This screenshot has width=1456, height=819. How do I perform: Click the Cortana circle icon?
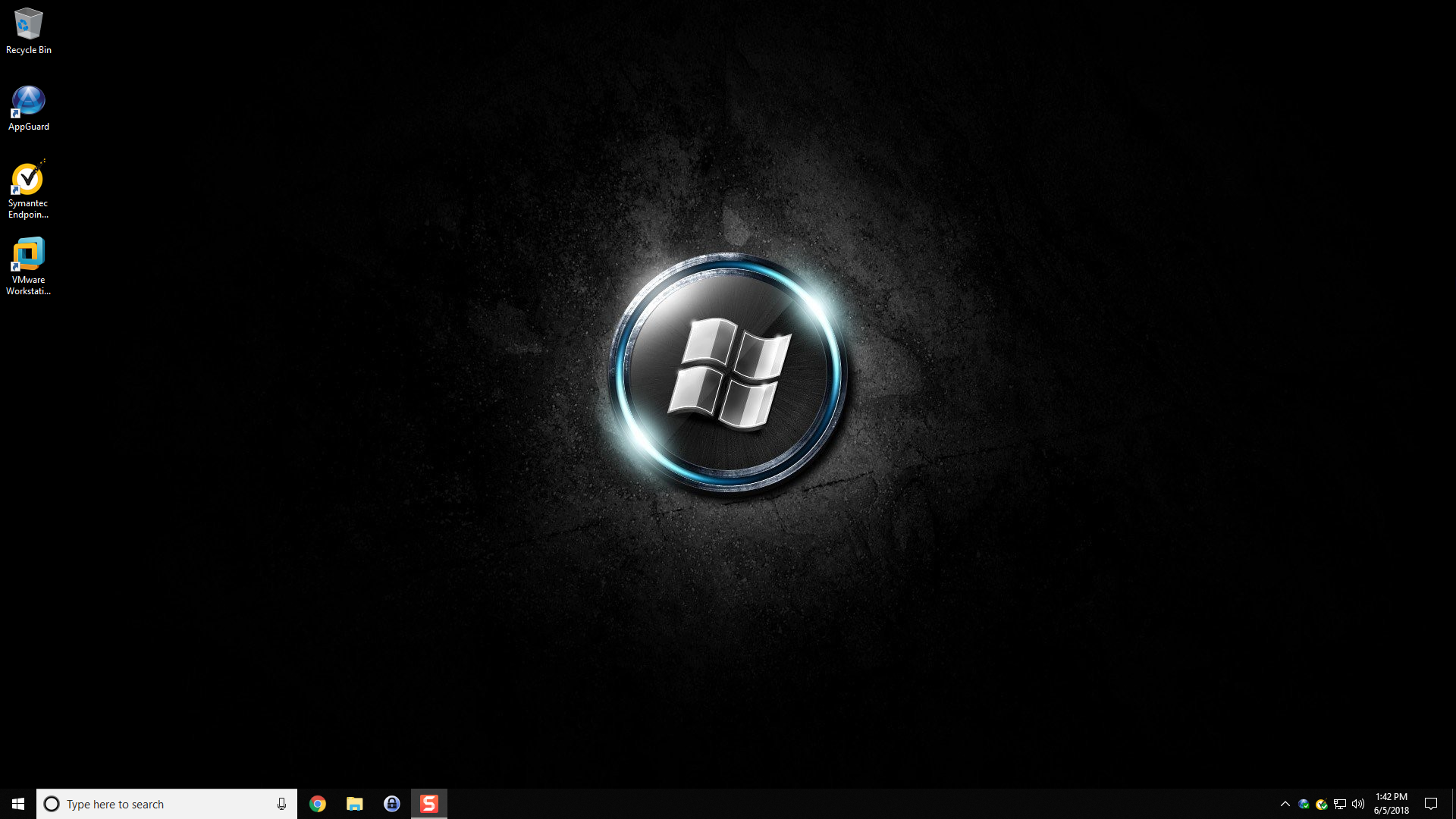(x=52, y=804)
